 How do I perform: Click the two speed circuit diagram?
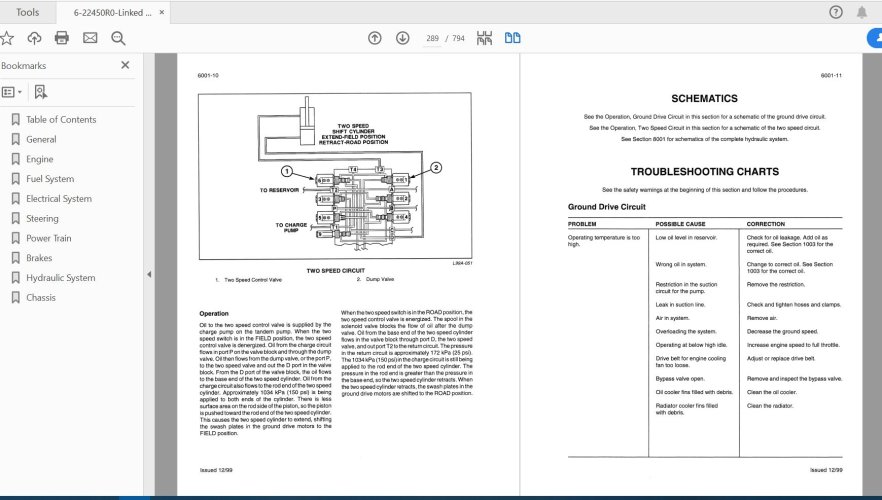pos(335,176)
